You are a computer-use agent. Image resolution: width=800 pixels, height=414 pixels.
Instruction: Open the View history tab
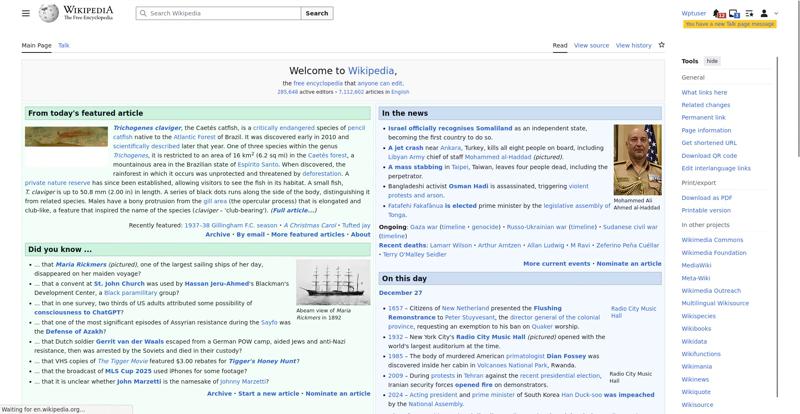tap(633, 45)
